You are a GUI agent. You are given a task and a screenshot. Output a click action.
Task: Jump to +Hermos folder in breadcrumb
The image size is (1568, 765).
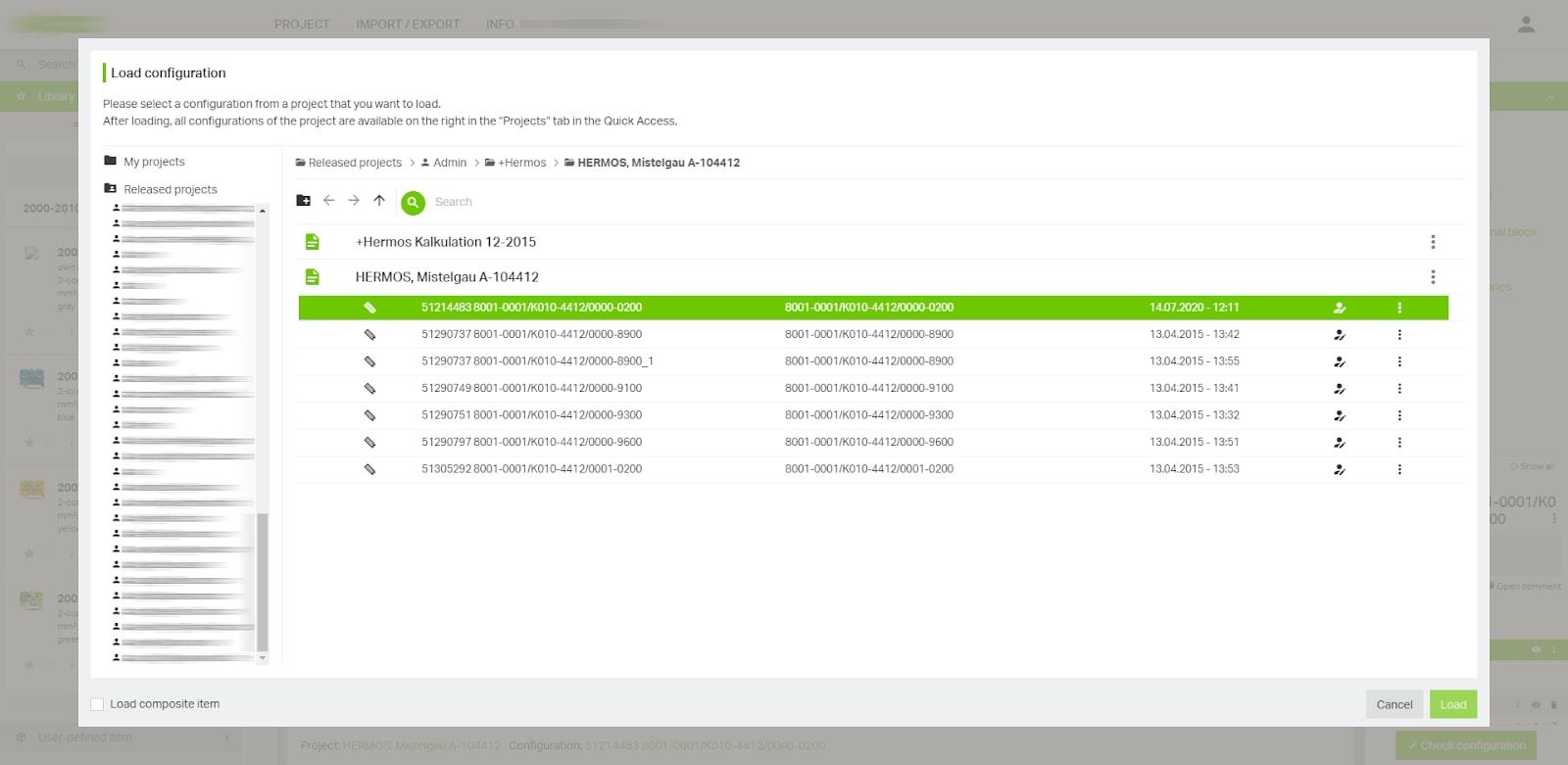click(520, 163)
